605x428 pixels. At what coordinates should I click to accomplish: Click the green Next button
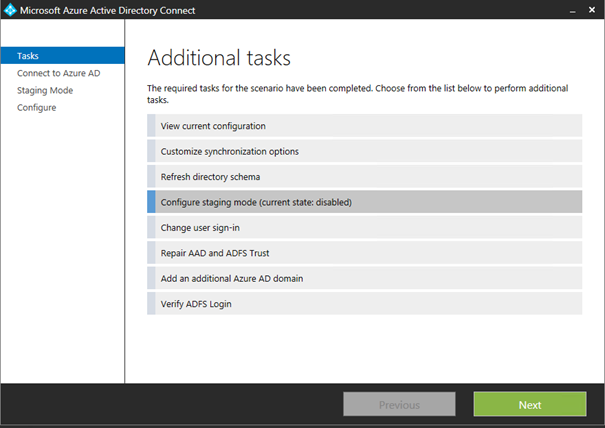530,404
